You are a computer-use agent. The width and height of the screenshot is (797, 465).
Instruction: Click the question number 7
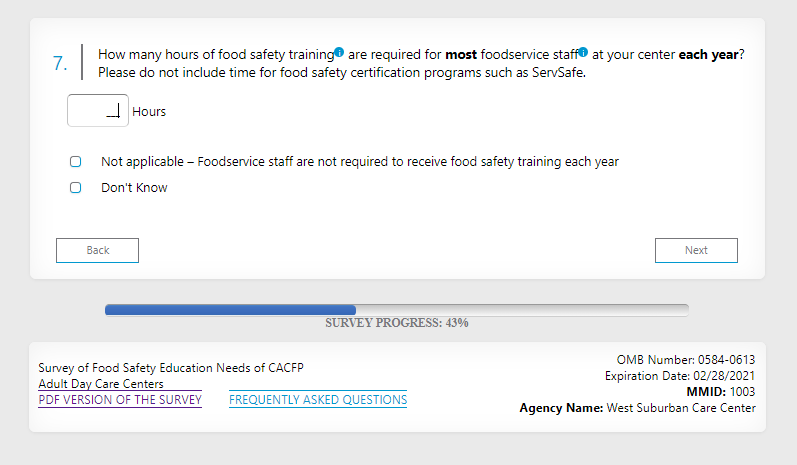tap(60, 63)
